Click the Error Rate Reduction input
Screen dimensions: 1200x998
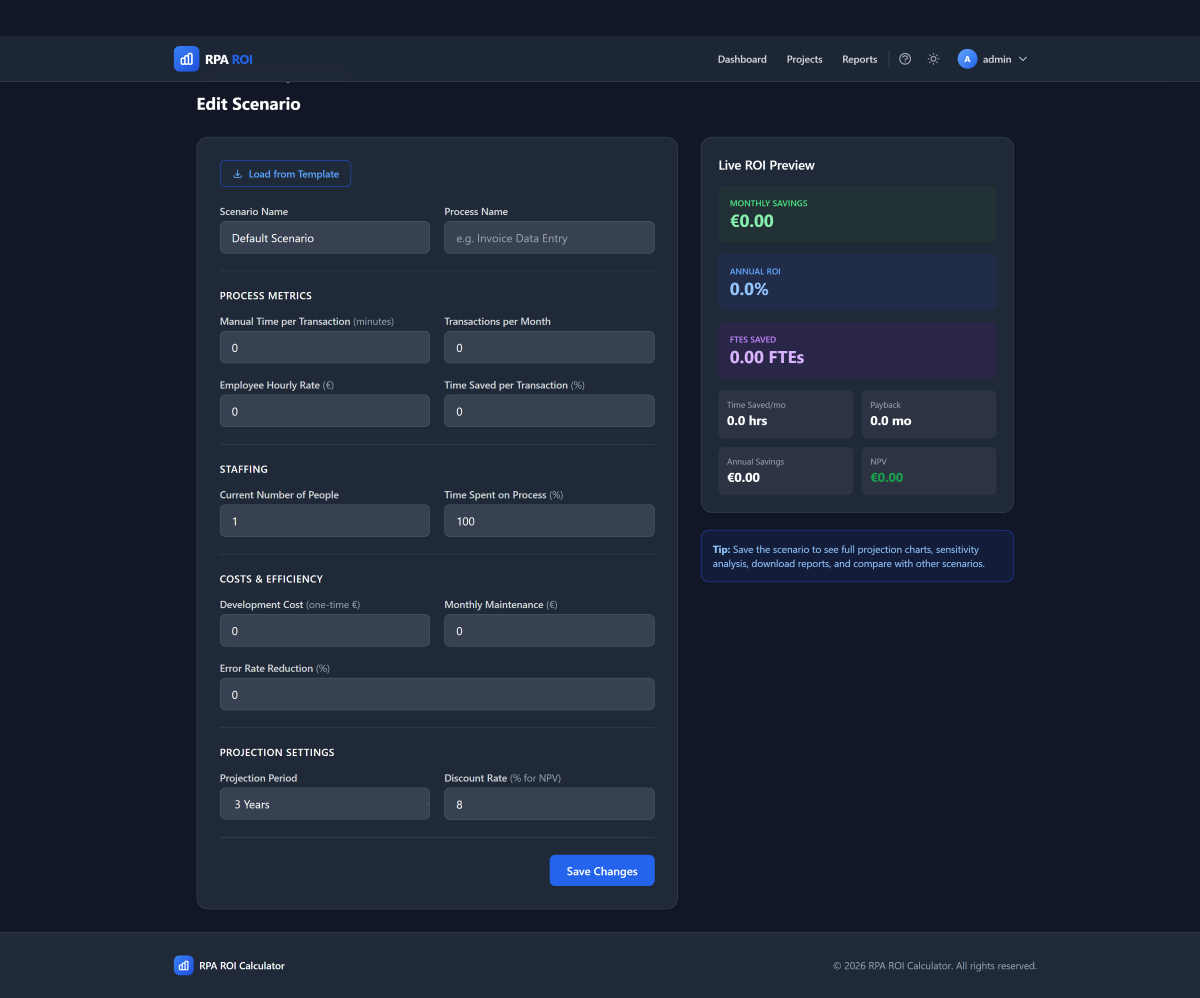pyautogui.click(x=437, y=693)
